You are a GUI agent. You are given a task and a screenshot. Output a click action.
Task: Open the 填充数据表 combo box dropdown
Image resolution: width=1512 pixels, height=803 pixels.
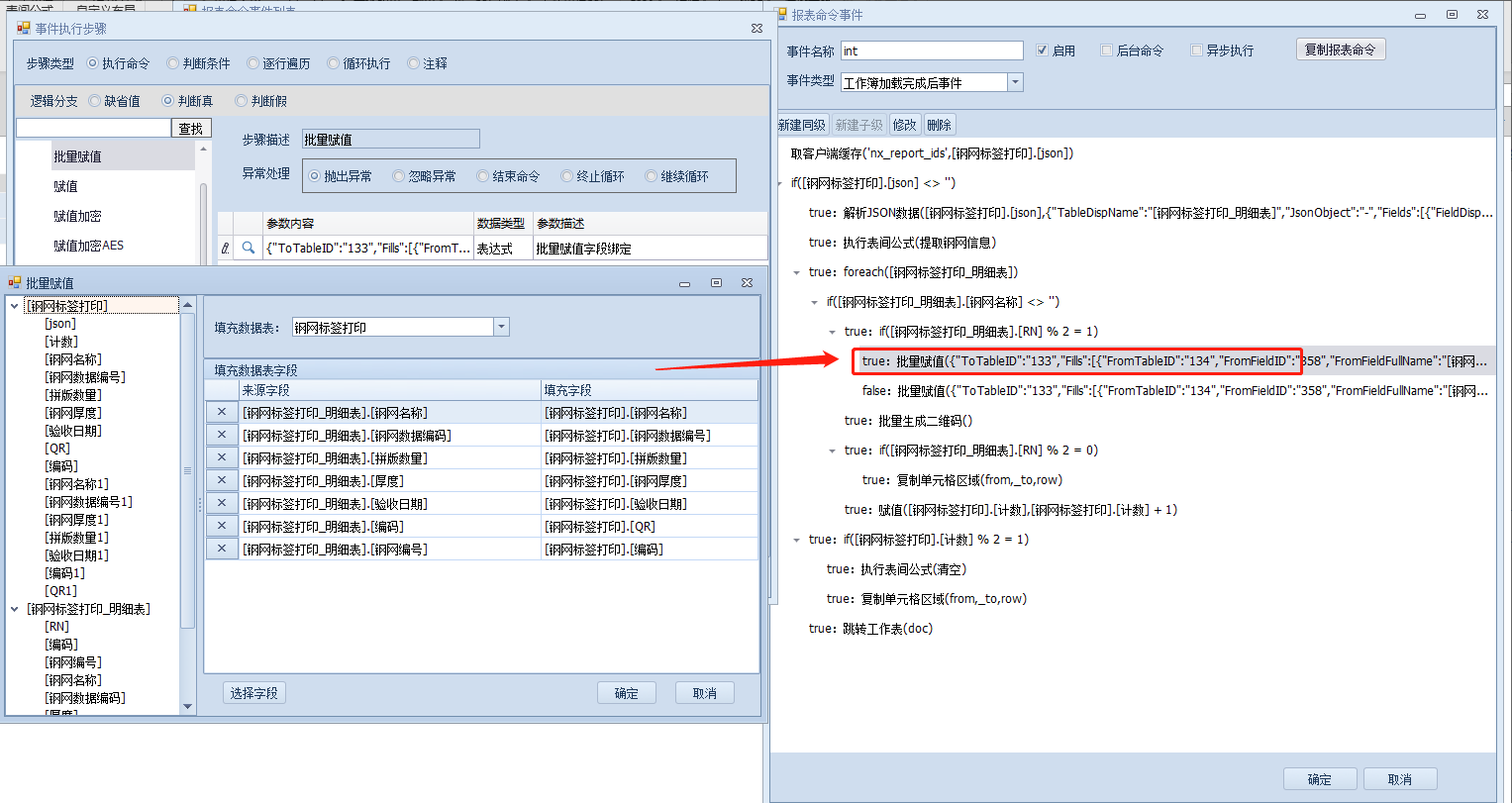[501, 328]
